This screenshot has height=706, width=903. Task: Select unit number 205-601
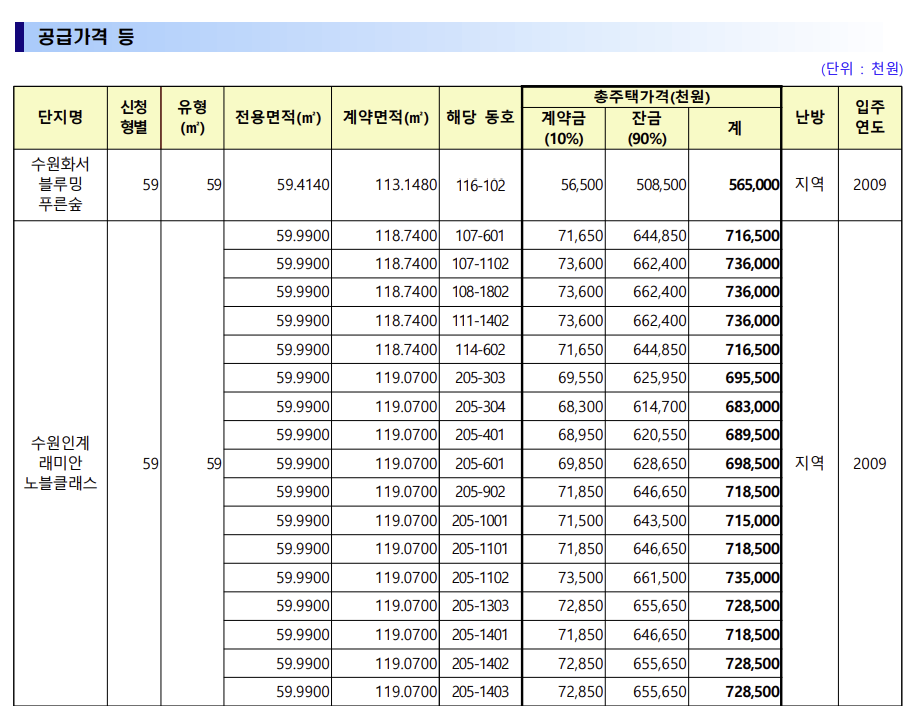pyautogui.click(x=480, y=464)
